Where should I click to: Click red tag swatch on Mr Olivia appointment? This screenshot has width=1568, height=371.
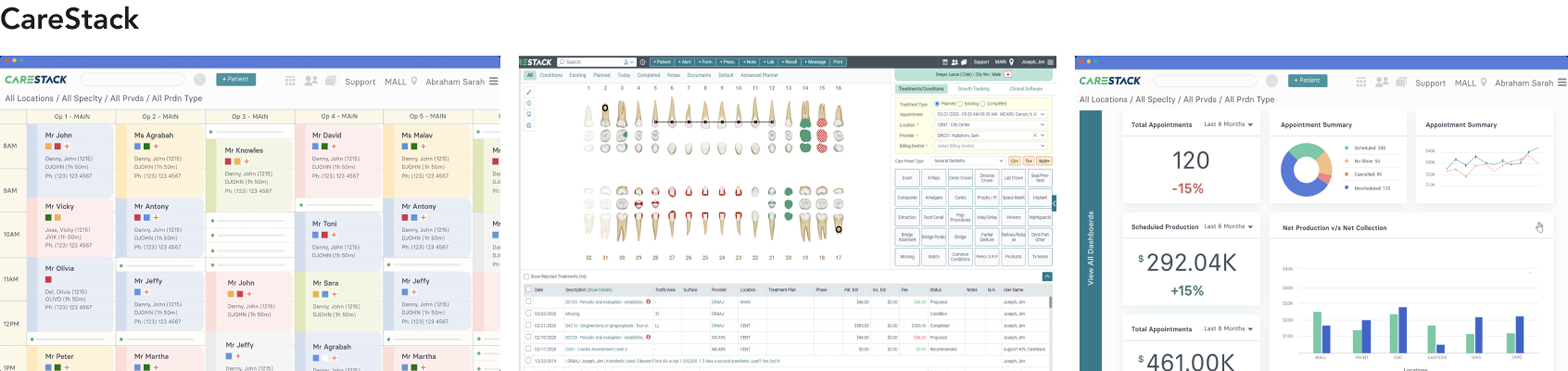(x=48, y=280)
